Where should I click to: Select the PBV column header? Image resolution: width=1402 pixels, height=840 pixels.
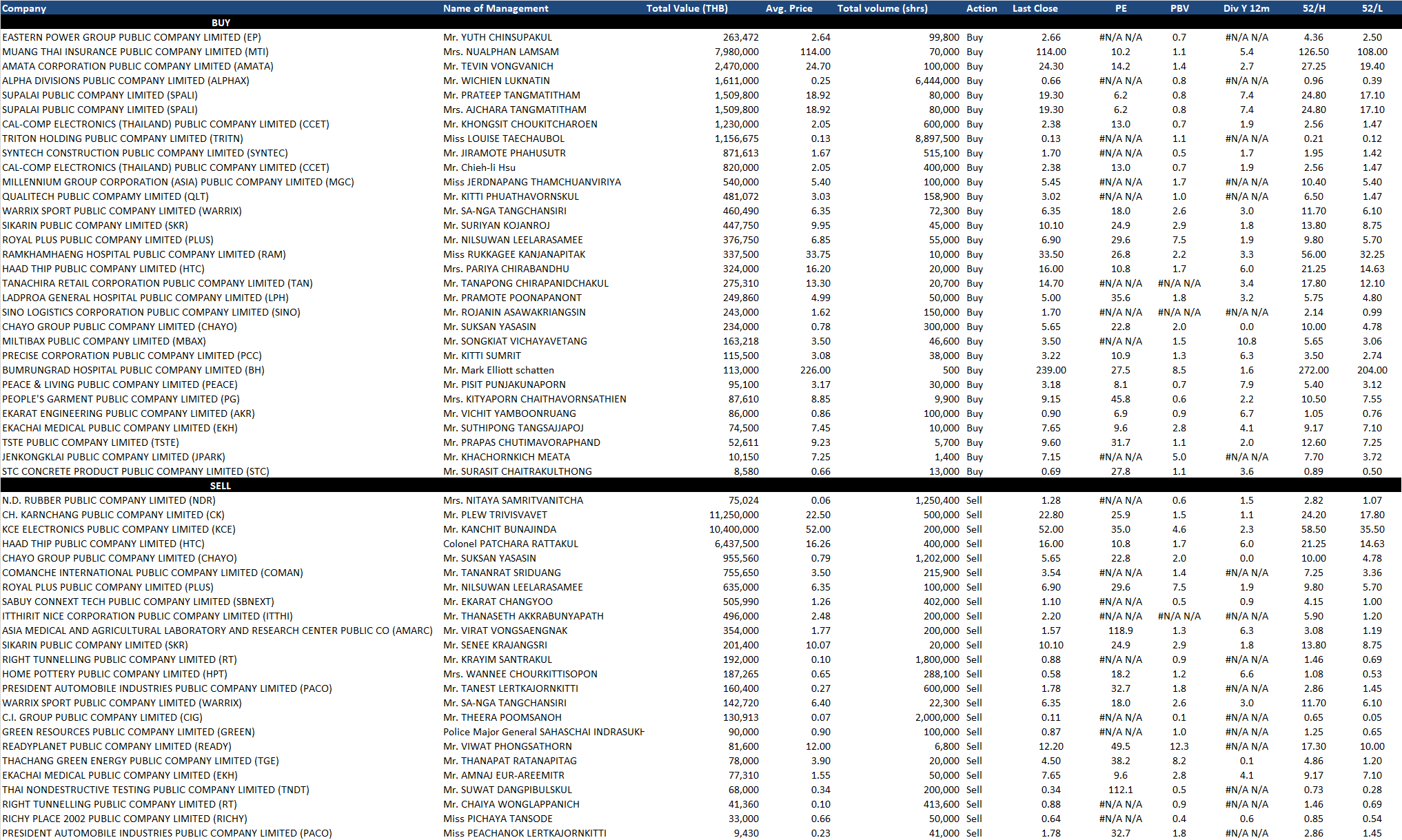(1179, 8)
